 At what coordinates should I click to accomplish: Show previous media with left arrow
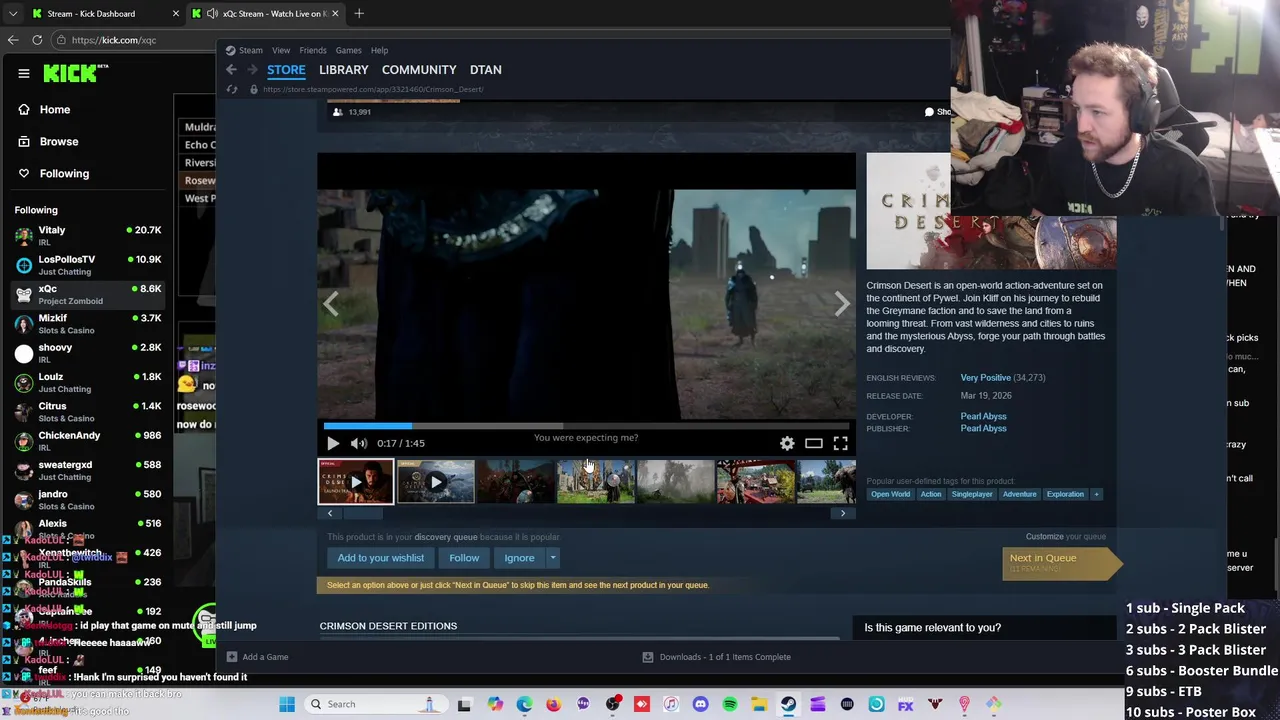[x=331, y=304]
